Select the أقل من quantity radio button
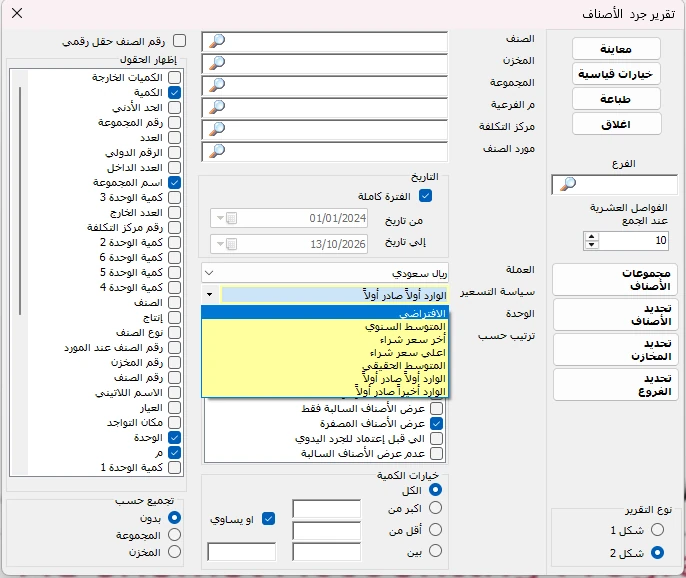Screen dimensions: 686x578 [435, 529]
